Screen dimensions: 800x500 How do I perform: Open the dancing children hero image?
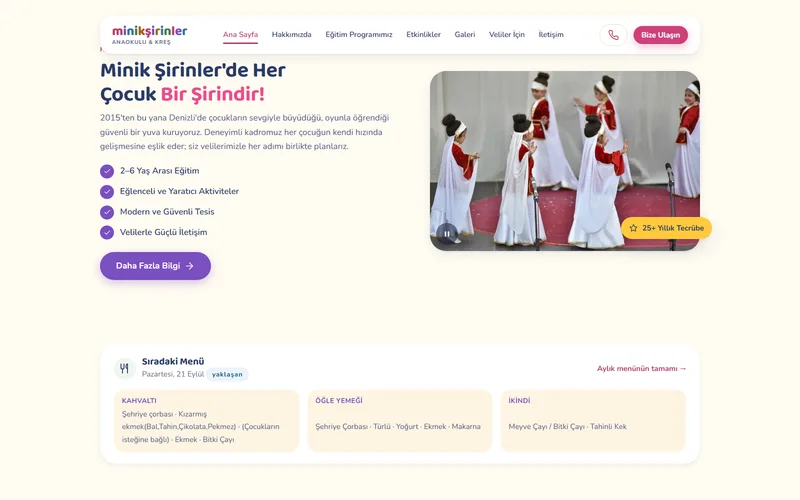[565, 161]
